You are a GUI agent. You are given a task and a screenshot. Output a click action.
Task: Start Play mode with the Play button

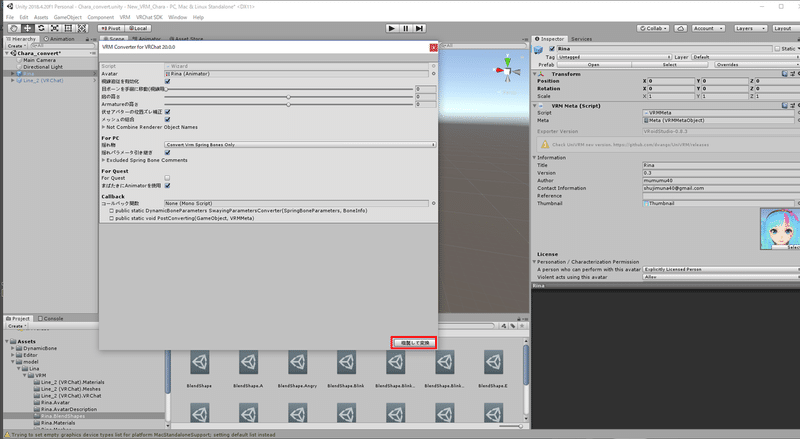(x=391, y=29)
